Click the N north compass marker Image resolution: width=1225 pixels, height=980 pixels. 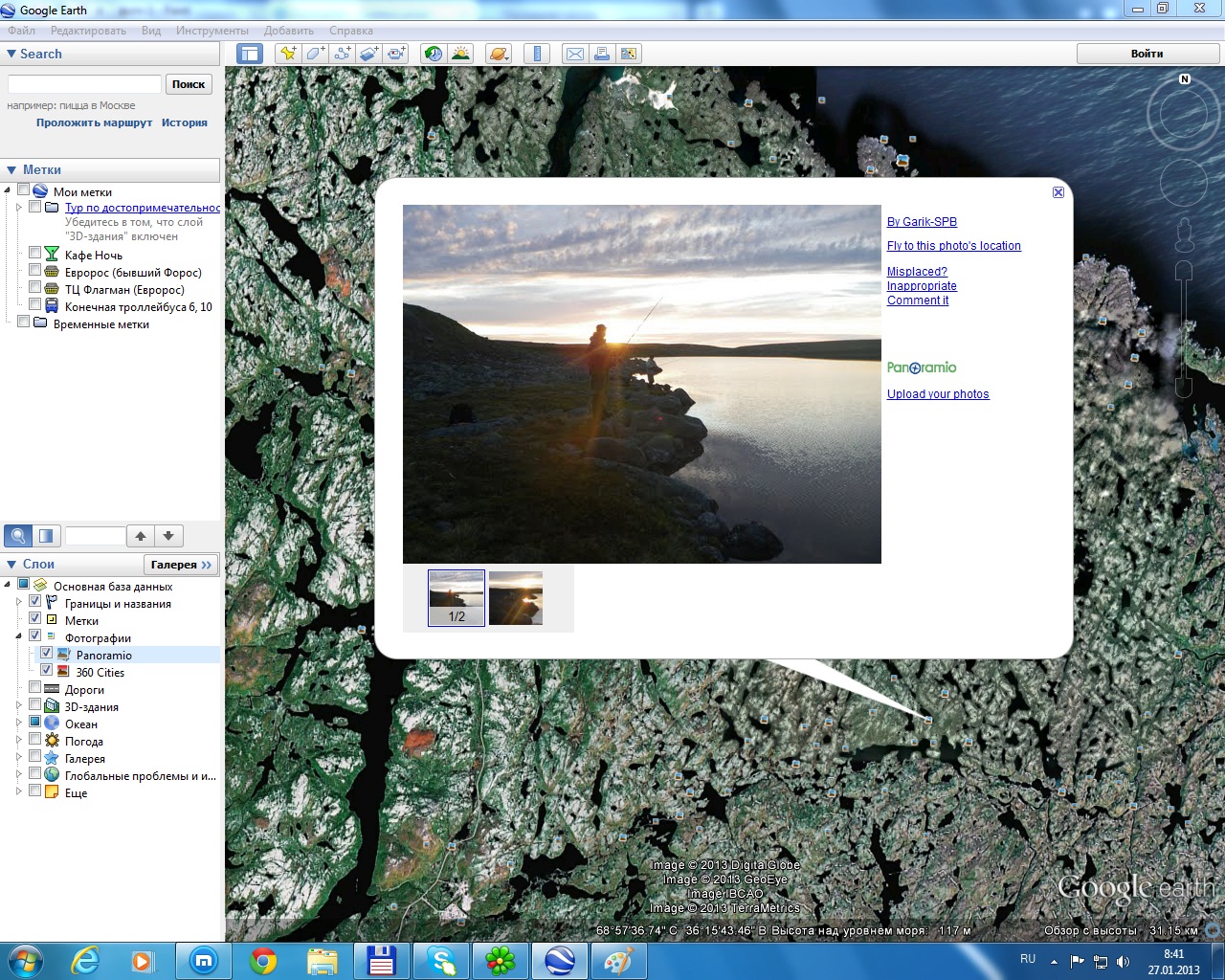point(1185,79)
